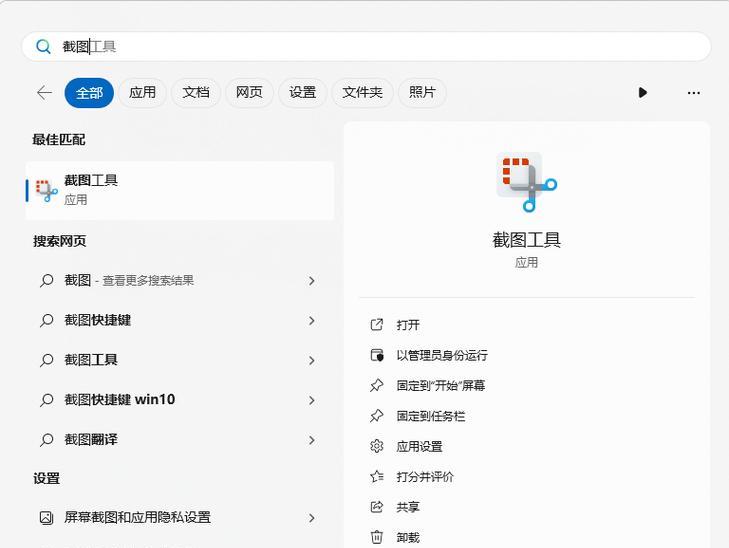Expand 屏幕截图和应用隐私设置 chevron
The width and height of the screenshot is (729, 548).
coord(311,518)
